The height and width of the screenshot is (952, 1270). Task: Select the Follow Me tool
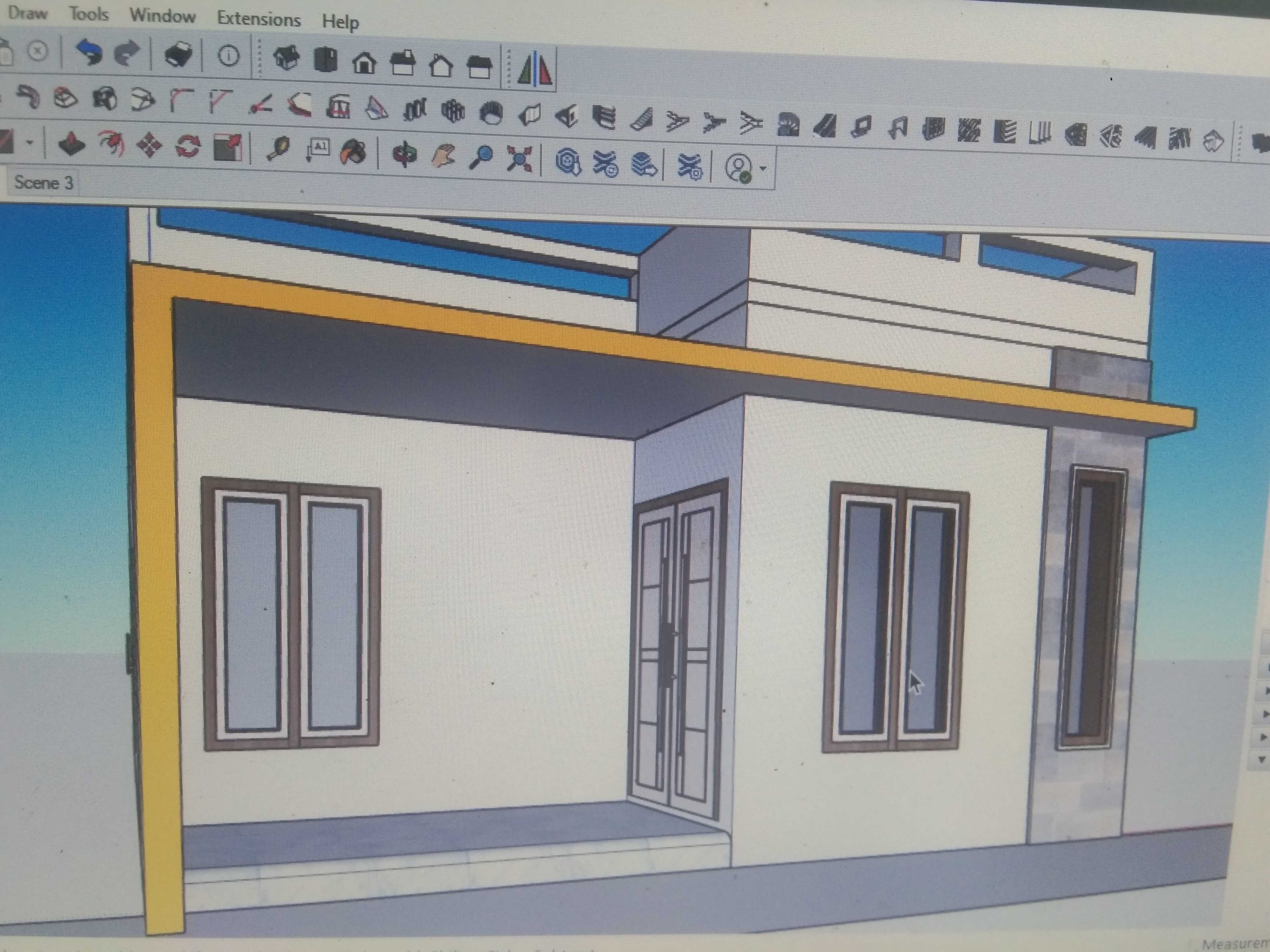point(111,143)
